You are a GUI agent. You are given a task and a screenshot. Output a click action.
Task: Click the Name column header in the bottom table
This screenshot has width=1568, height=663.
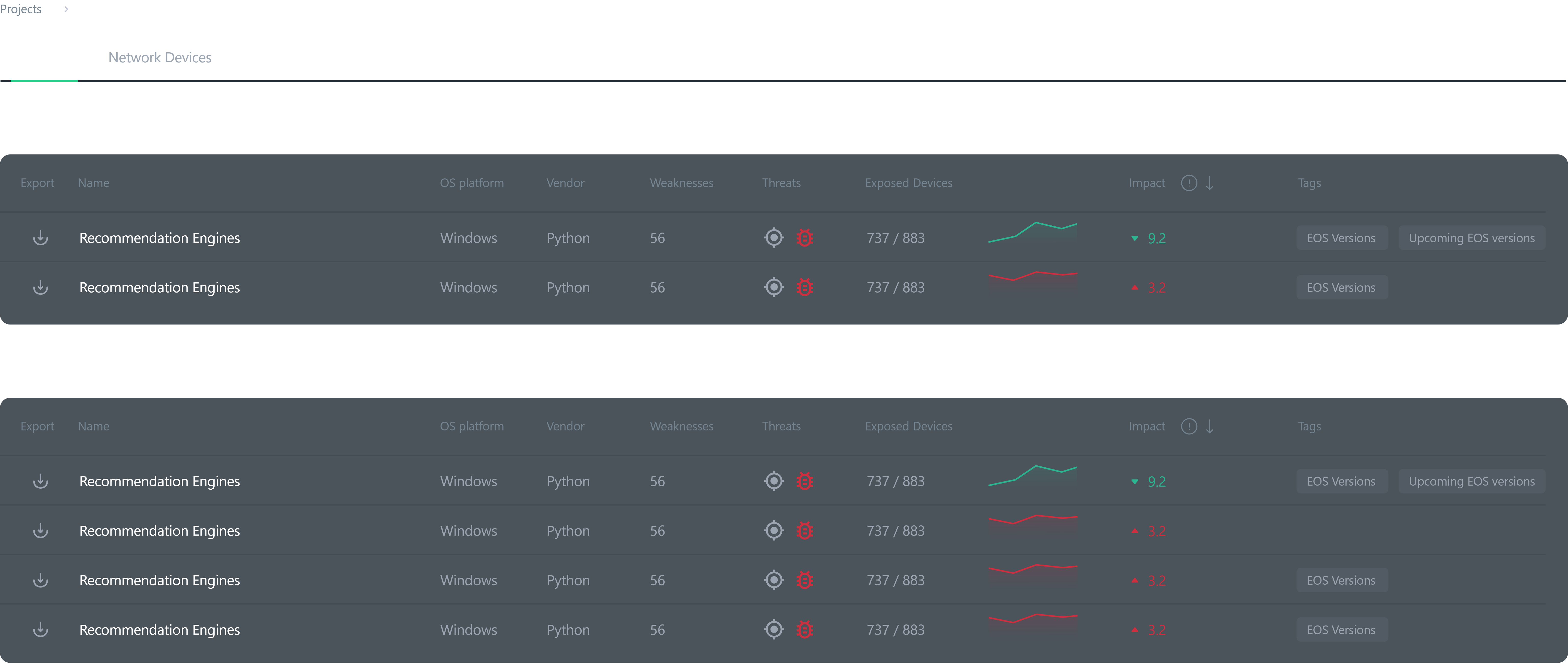tap(94, 426)
